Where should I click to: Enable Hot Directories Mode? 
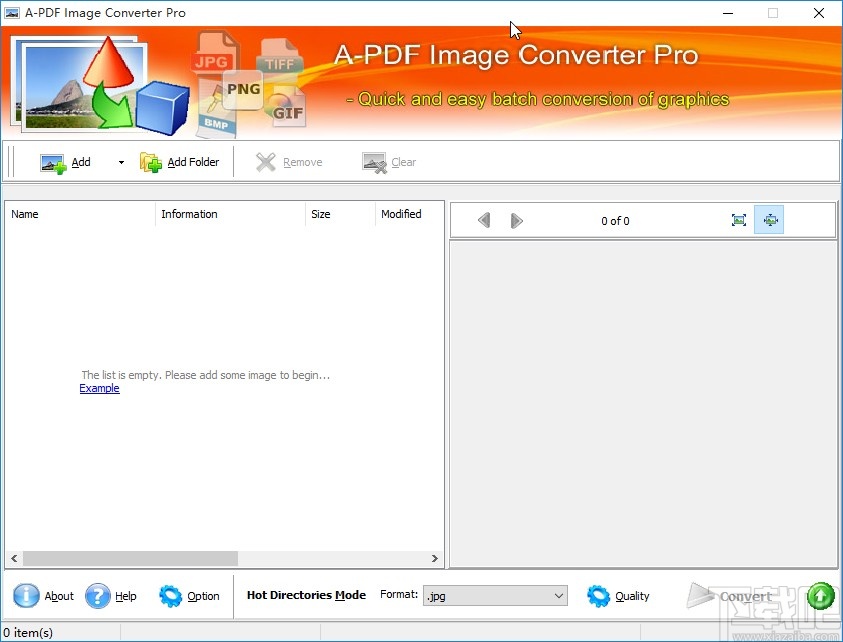(306, 595)
